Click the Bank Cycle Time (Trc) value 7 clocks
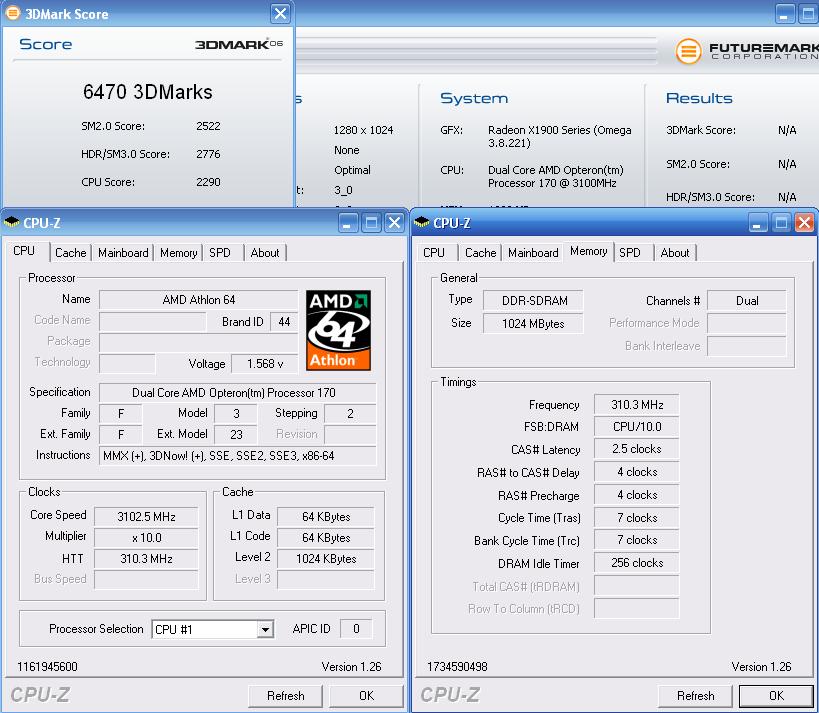 pyautogui.click(x=637, y=540)
